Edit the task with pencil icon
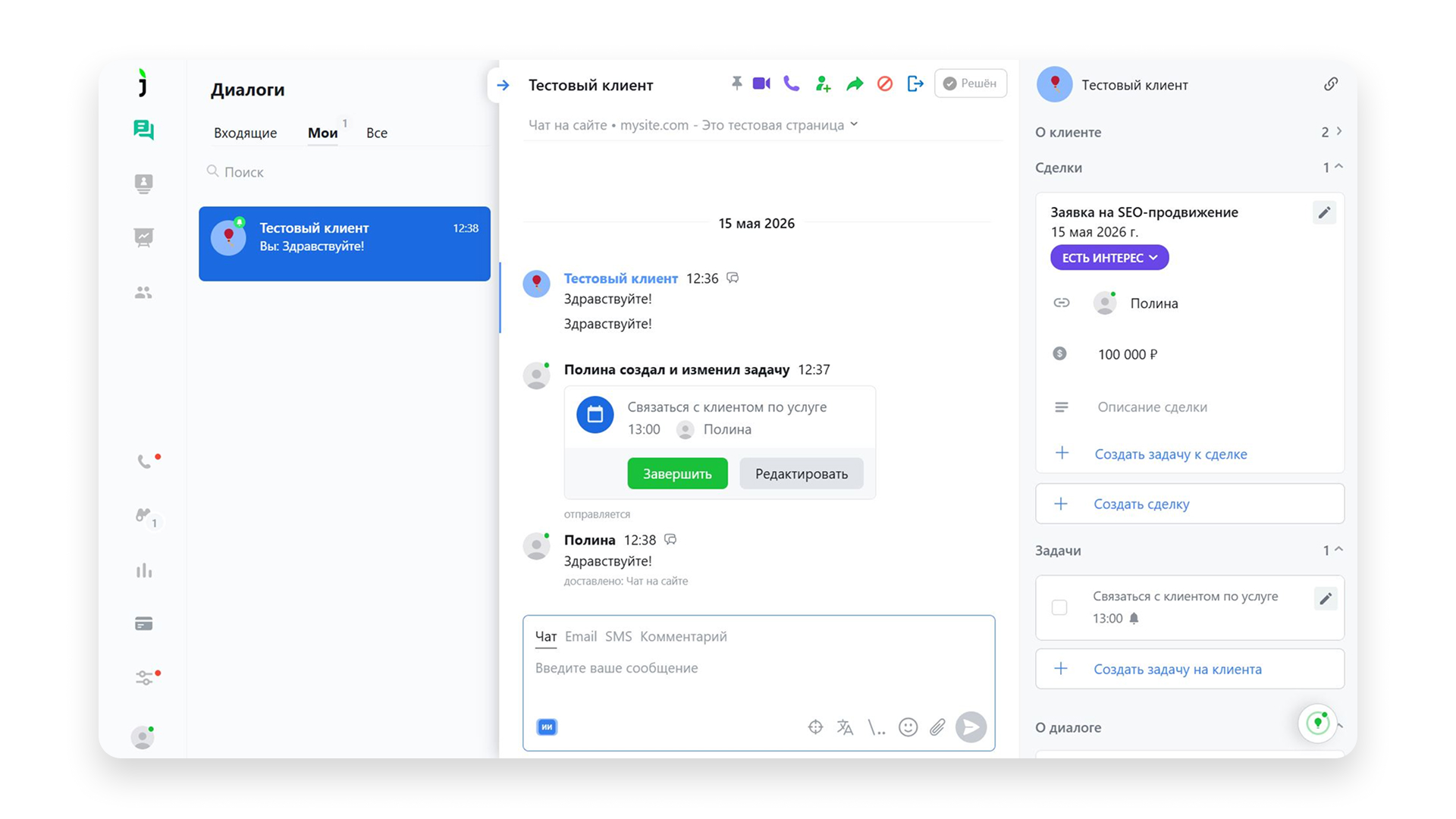 tap(1325, 599)
